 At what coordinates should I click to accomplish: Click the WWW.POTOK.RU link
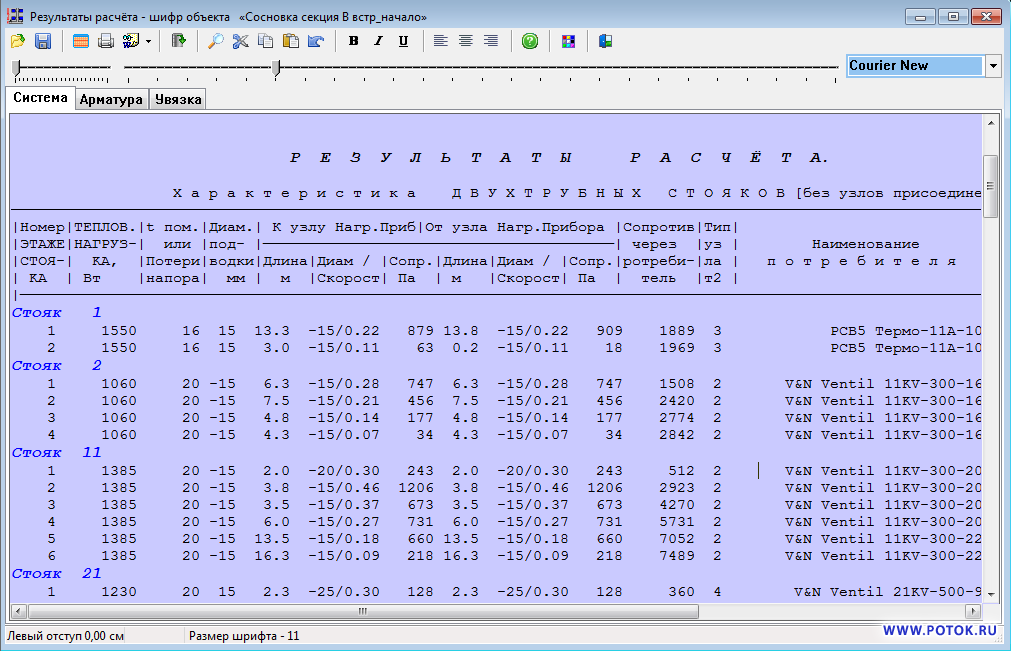click(939, 631)
